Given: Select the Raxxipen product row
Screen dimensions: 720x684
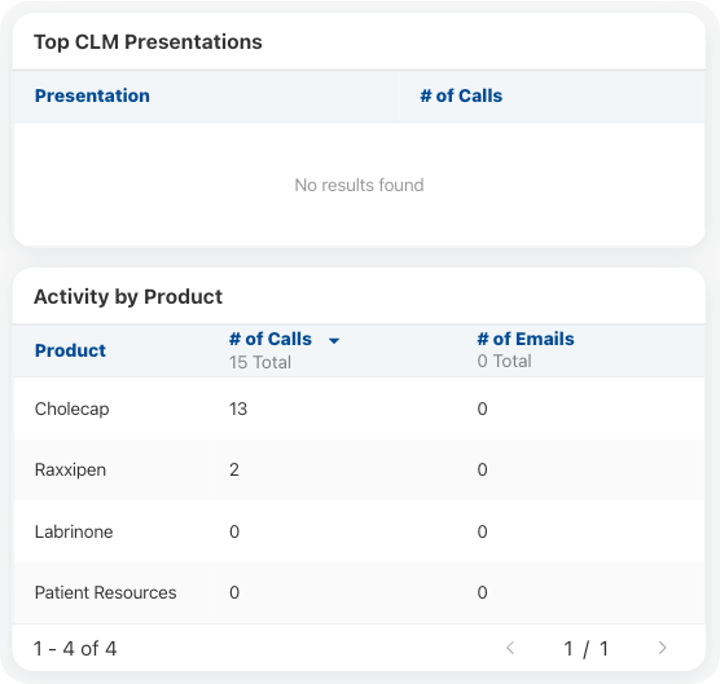Looking at the screenshot, I should coord(70,470).
